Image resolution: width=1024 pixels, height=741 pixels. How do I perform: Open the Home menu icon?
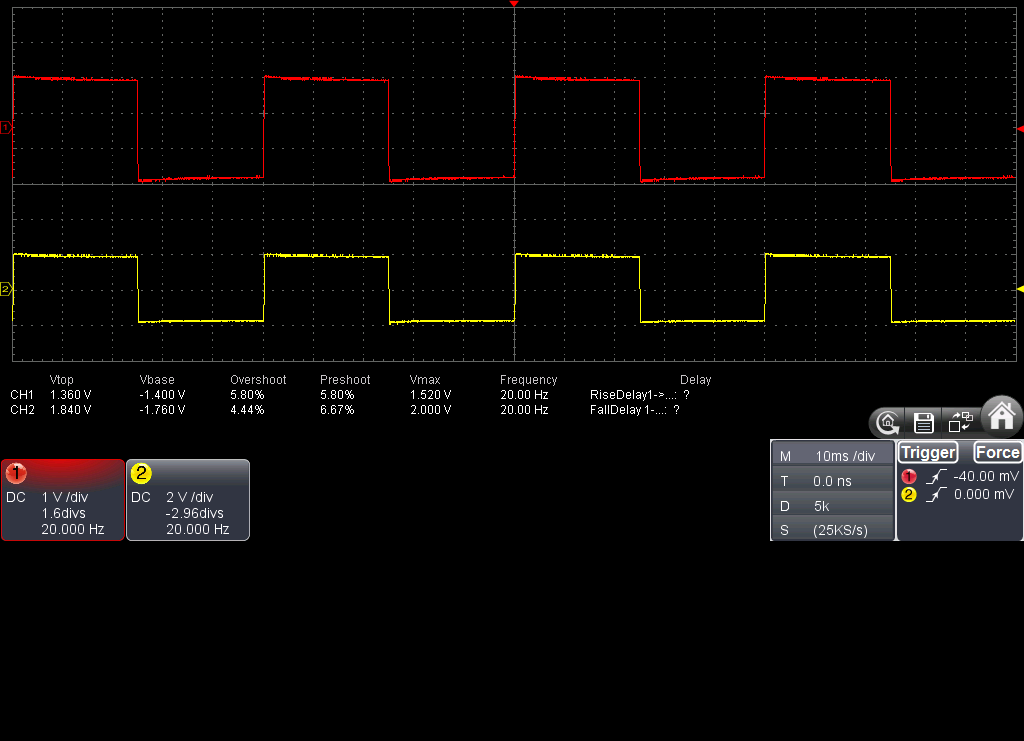(1002, 414)
